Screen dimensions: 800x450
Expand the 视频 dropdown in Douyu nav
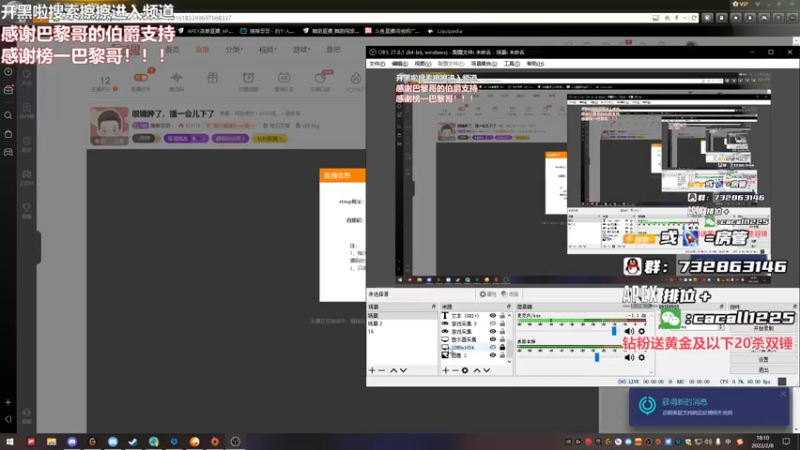[x=268, y=49]
